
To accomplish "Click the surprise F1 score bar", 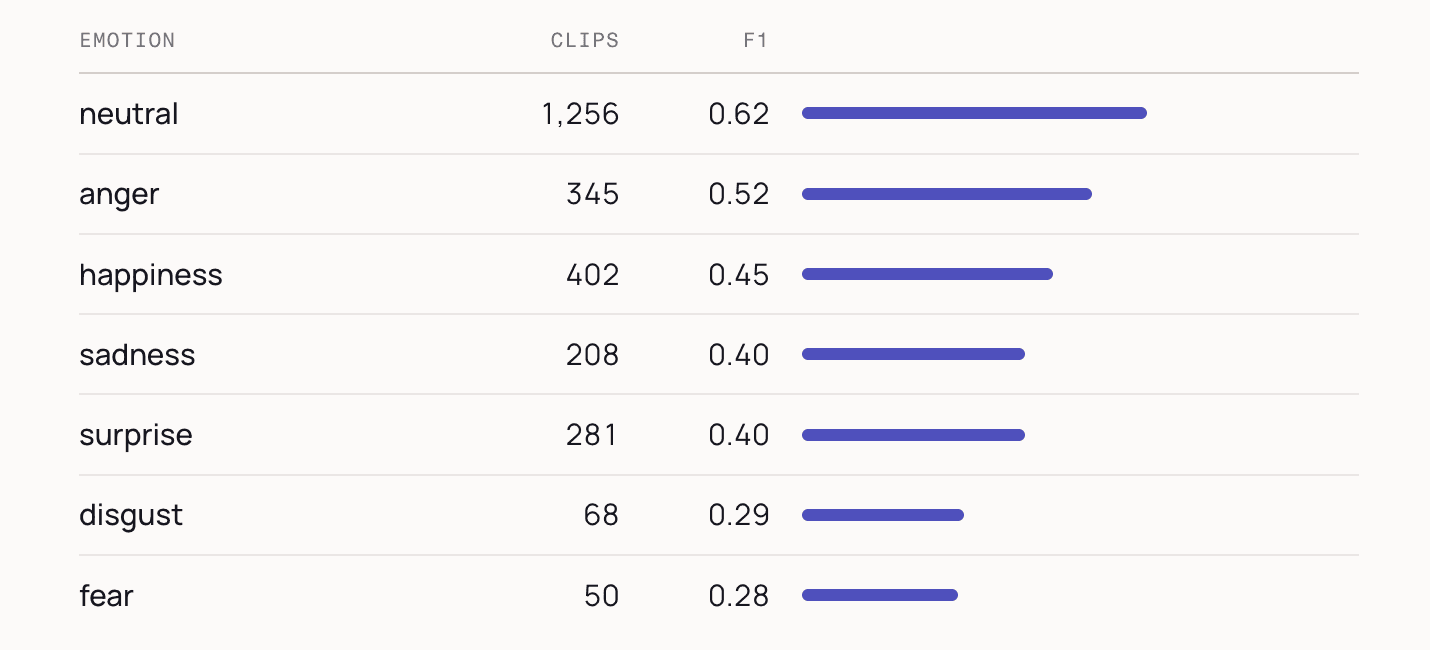I will (x=913, y=435).
